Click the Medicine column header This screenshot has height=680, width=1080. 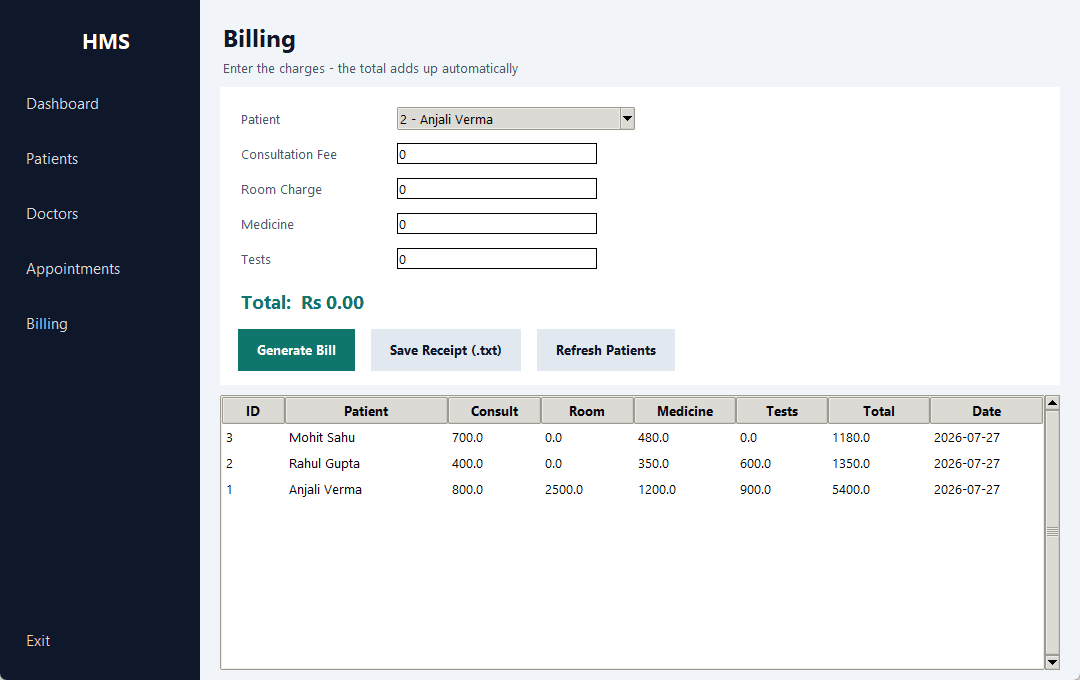[x=685, y=411]
